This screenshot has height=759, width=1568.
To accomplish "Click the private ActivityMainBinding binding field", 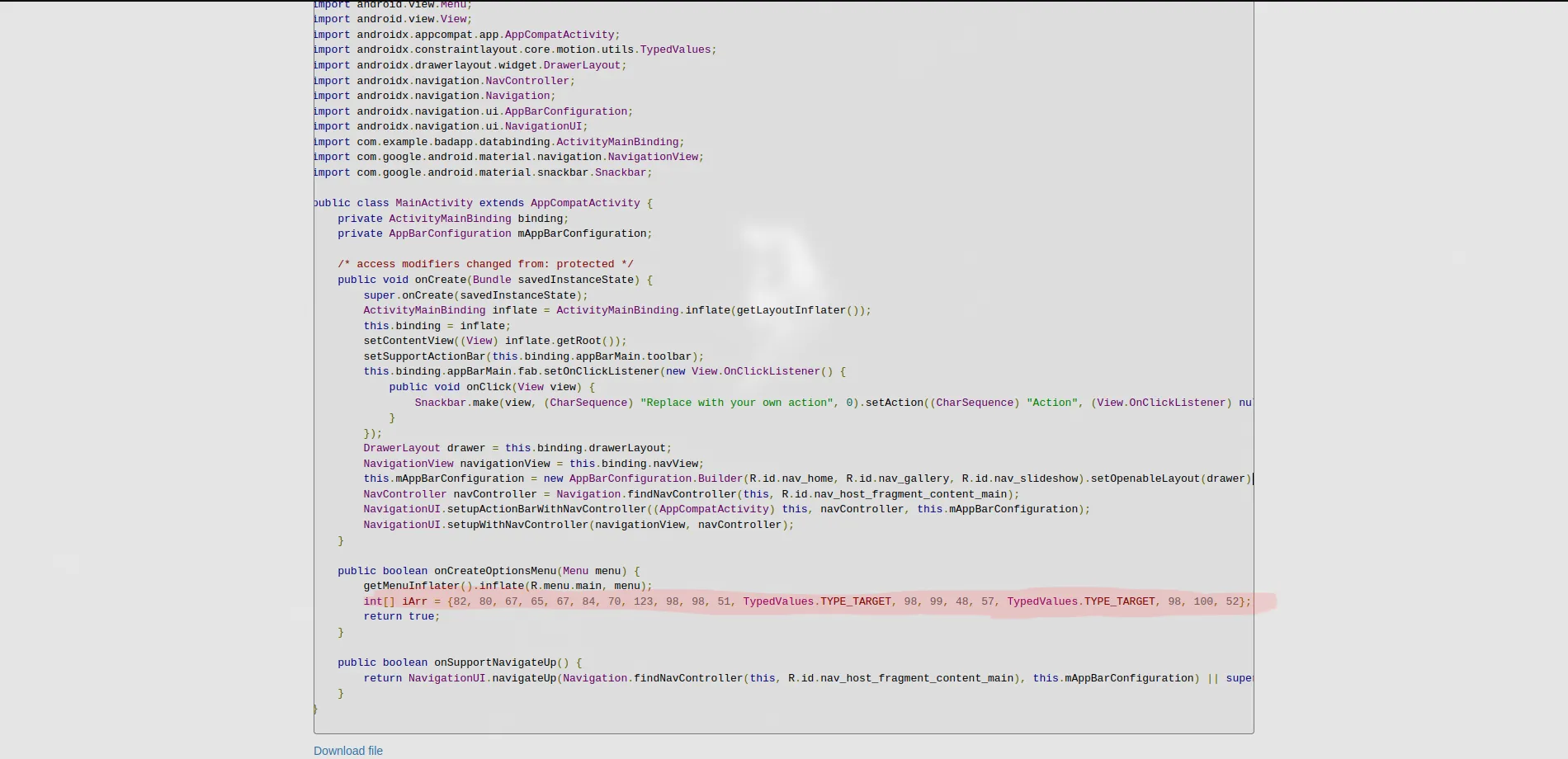I will pyautogui.click(x=452, y=218).
